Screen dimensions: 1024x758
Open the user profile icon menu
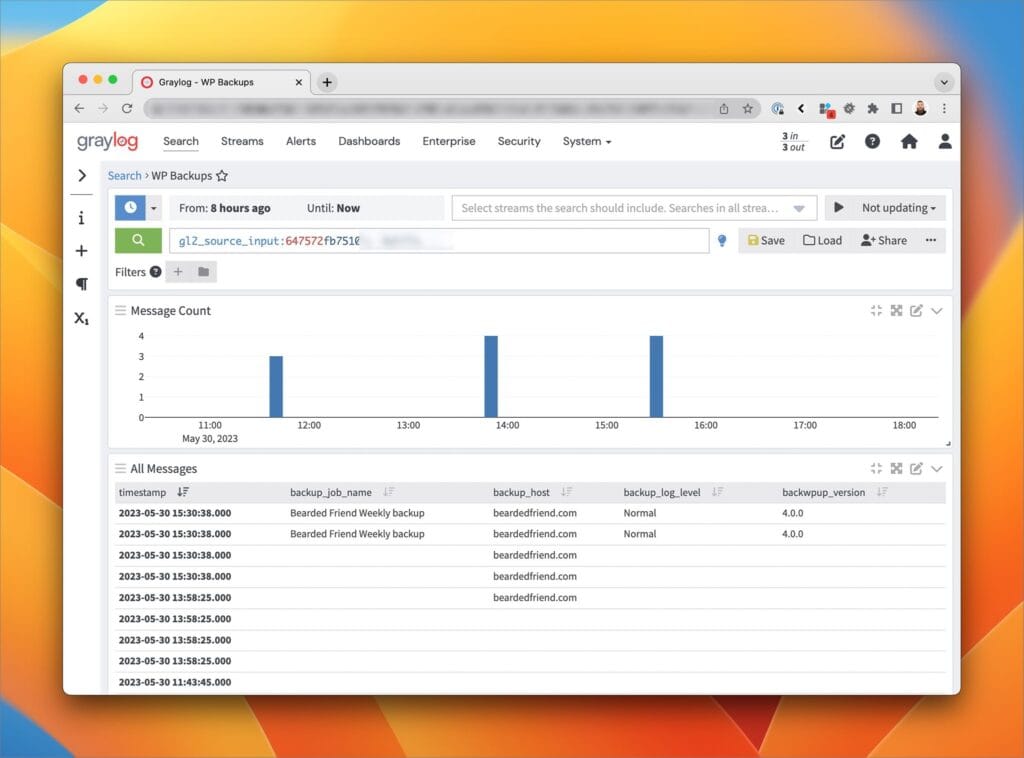[x=944, y=142]
